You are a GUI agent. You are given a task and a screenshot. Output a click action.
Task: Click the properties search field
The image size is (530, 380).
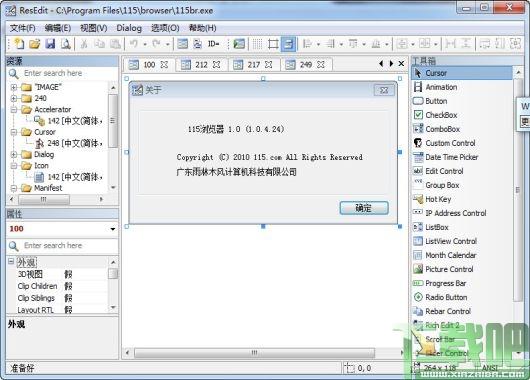point(63,245)
